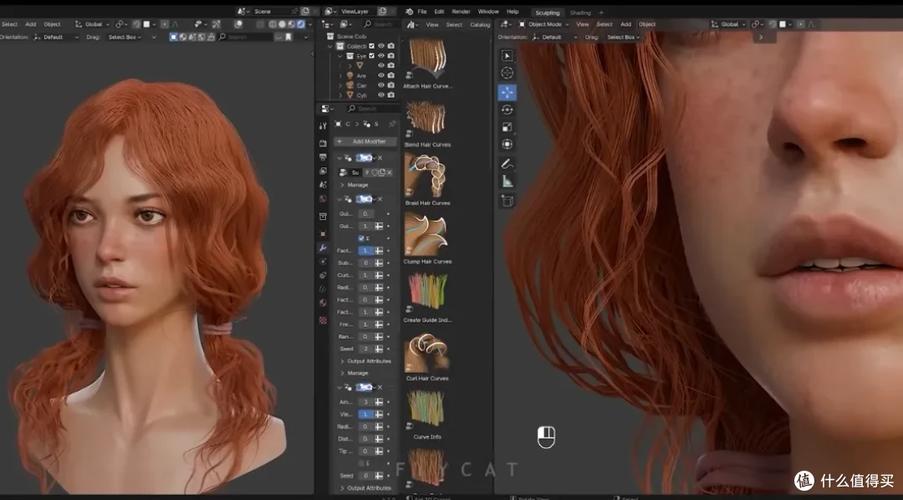
Task: Open the Output properties tab
Action: 322,157
